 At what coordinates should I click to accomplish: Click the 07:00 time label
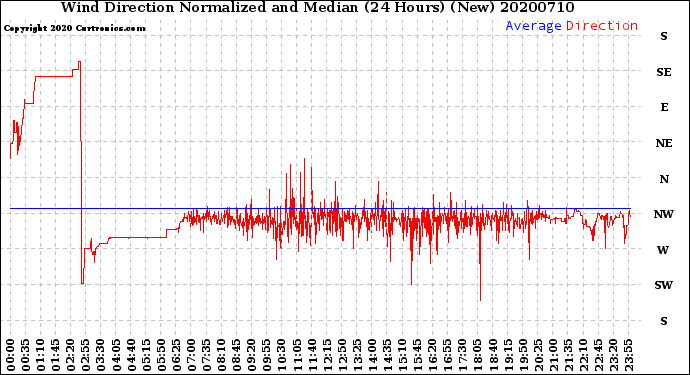tap(191, 355)
